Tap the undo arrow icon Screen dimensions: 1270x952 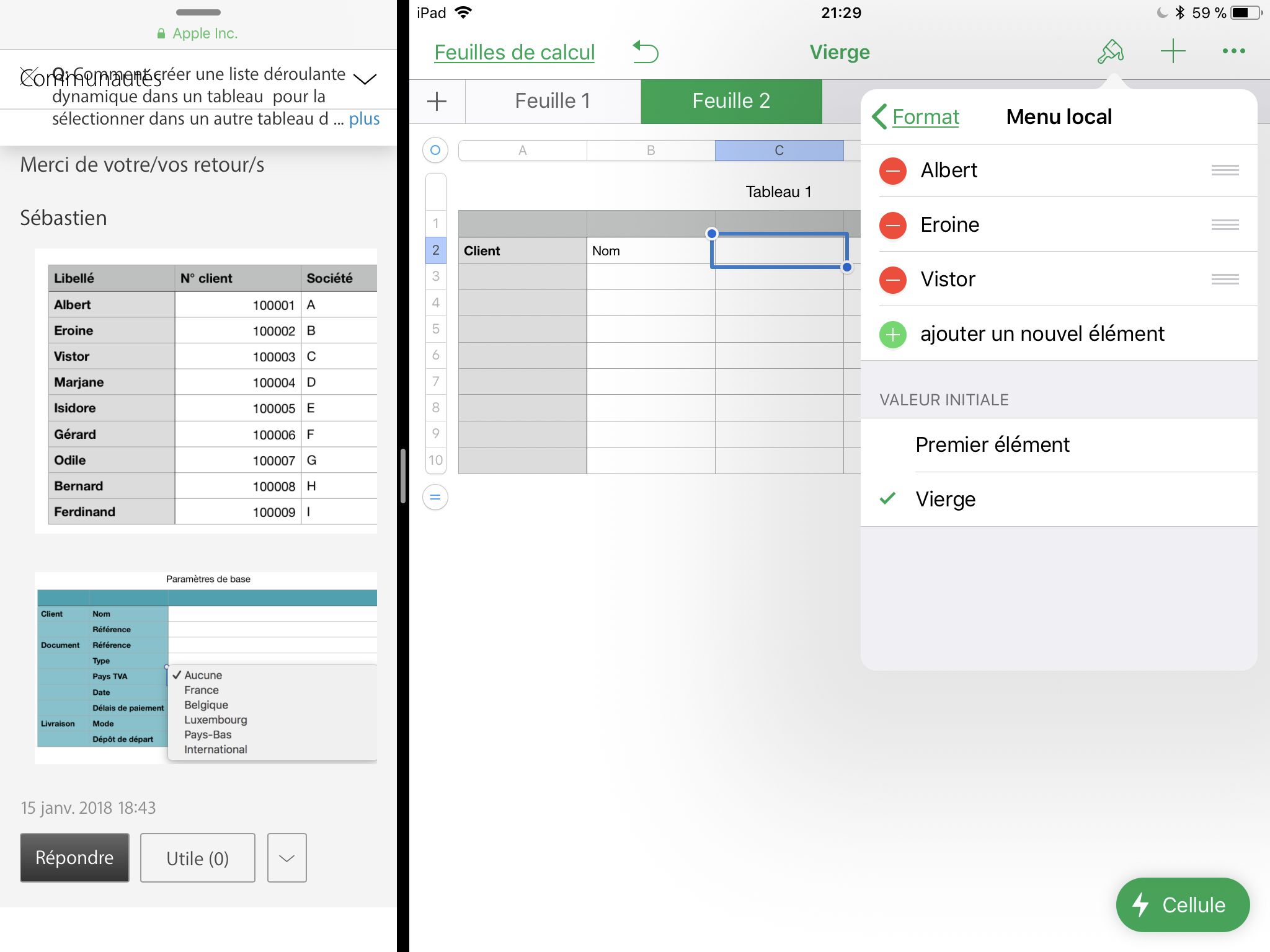(646, 52)
